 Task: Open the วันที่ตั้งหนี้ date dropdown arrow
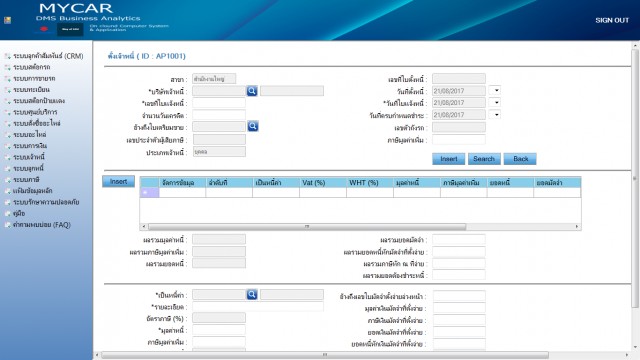coord(495,91)
